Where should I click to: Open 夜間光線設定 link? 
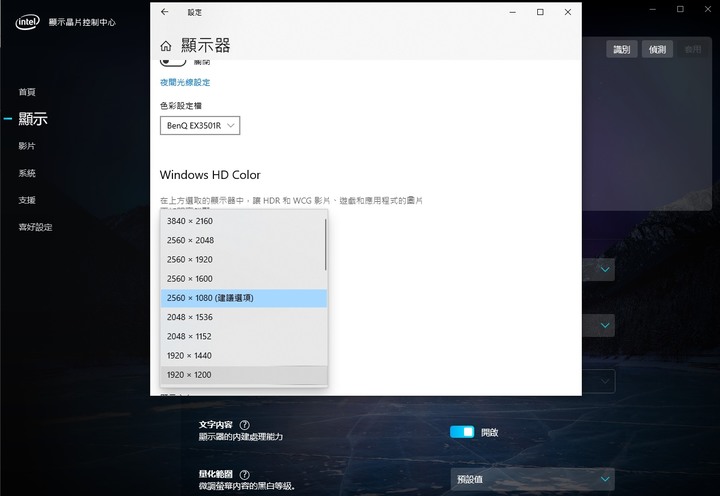[x=185, y=83]
